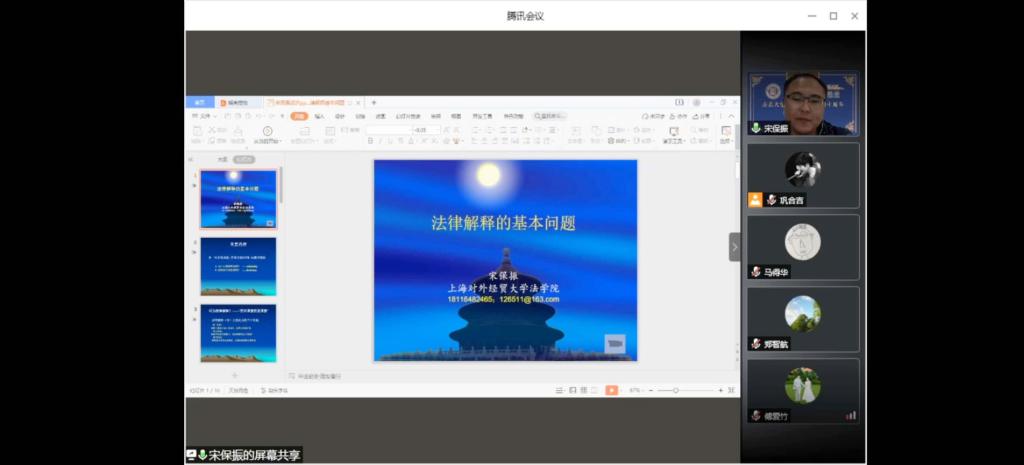The width and height of the screenshot is (1024, 465).
Task: Click zoom in plus icon in status bar
Action: point(720,390)
